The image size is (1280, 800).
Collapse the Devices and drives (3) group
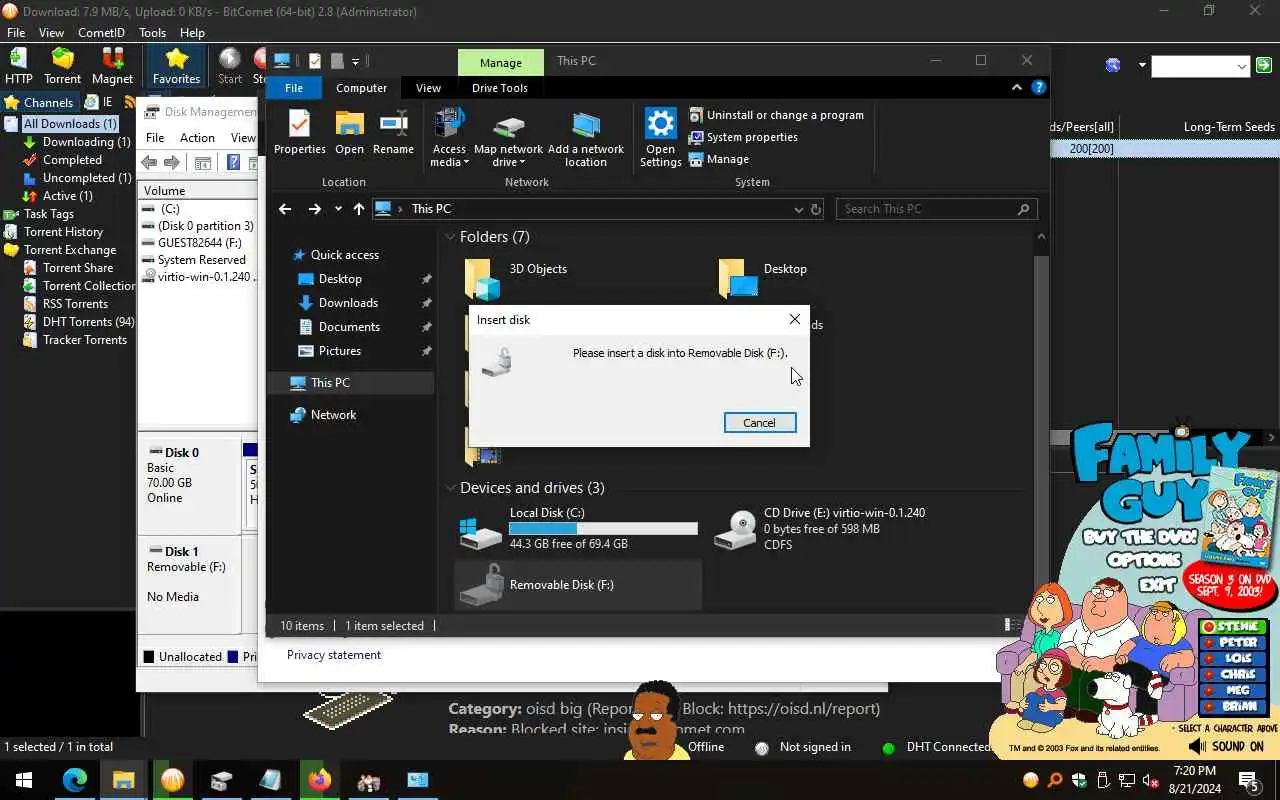point(450,488)
